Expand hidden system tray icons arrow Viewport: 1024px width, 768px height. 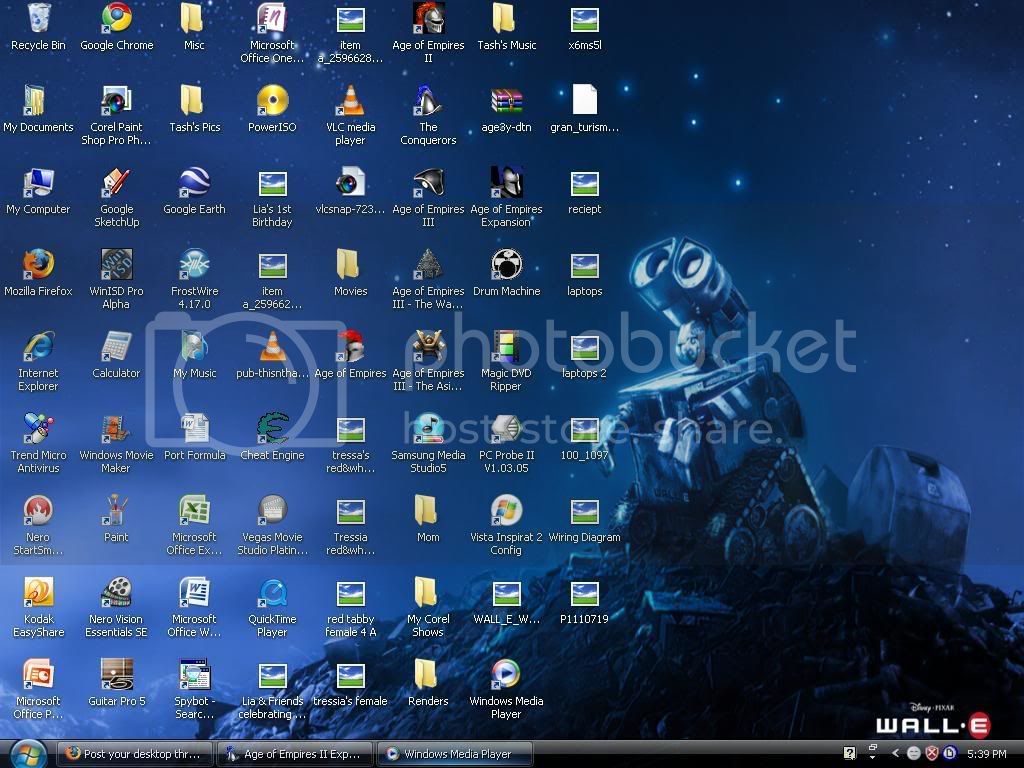click(x=895, y=753)
